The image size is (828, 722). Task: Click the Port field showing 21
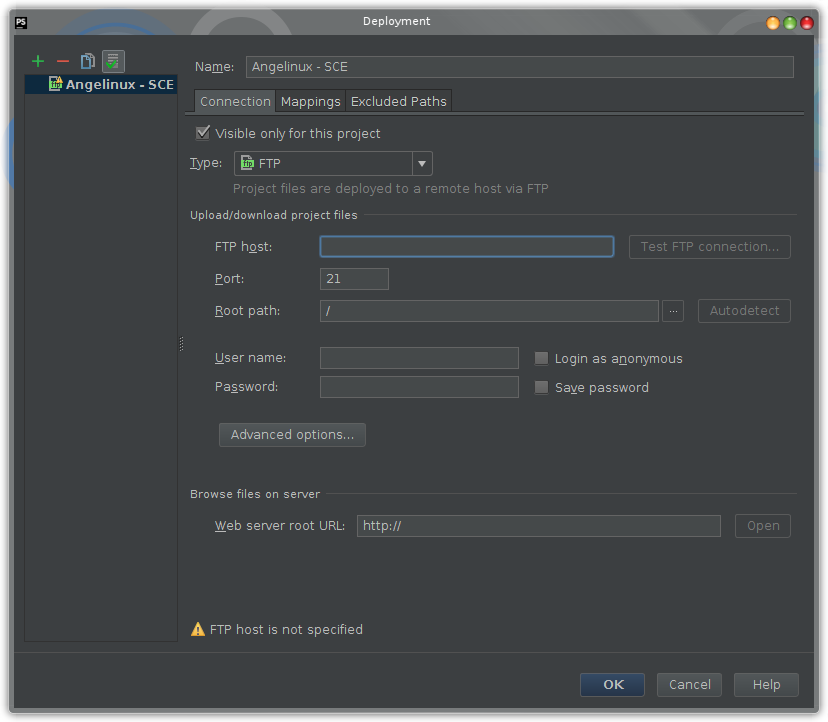(x=354, y=279)
